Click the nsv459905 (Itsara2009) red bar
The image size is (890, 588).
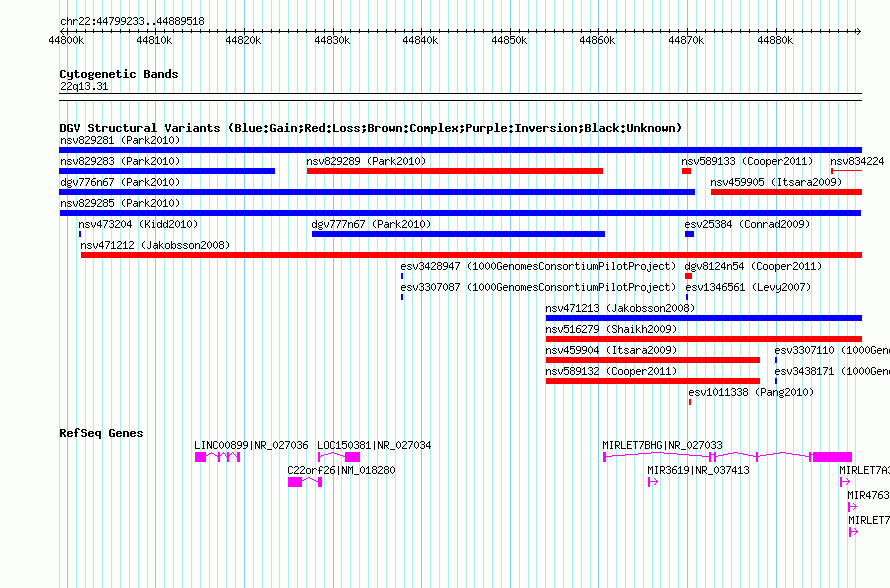786,192
